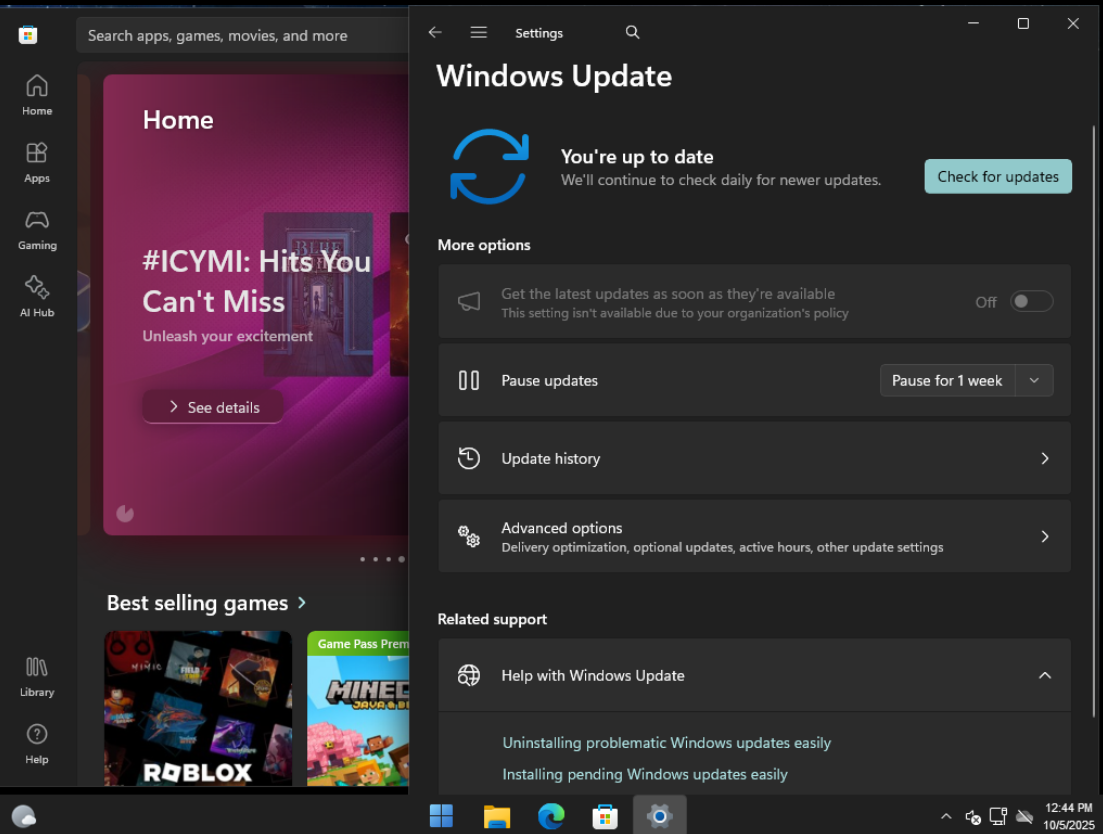Click the Store search input box
The height and width of the screenshot is (834, 1103).
tap(240, 36)
